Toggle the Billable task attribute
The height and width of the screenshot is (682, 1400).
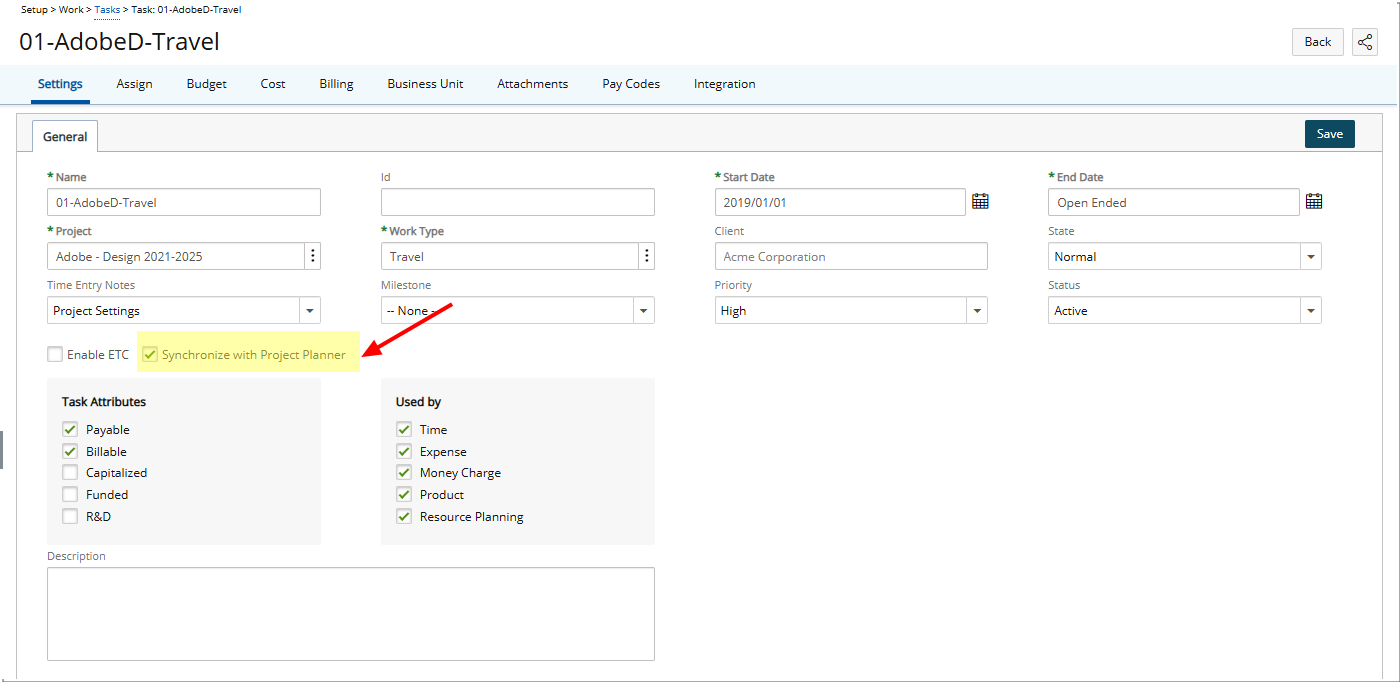(x=70, y=451)
